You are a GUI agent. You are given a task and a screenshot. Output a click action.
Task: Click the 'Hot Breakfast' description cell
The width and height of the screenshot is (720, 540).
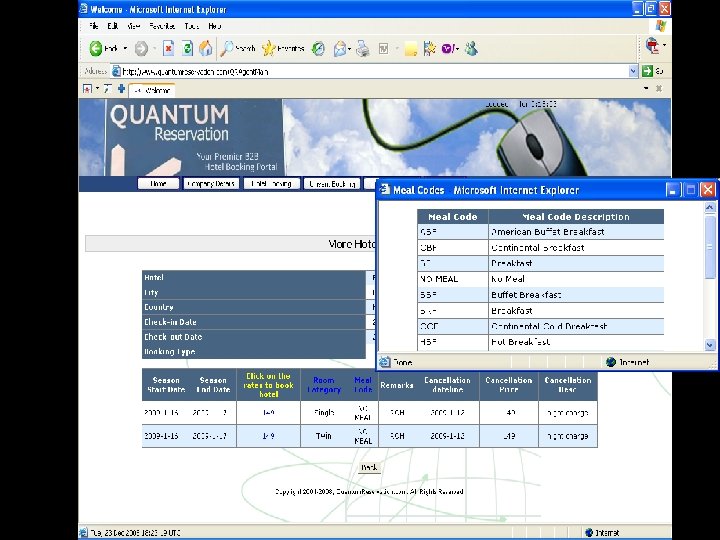pos(576,342)
